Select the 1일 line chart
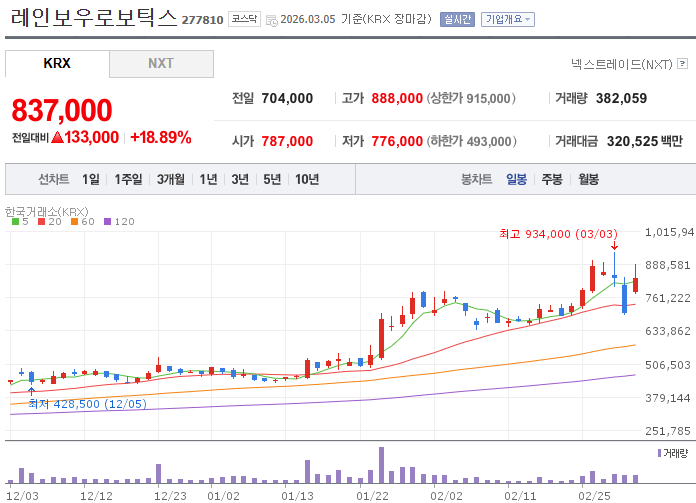Viewport: 696px width, 503px height. tap(91, 179)
